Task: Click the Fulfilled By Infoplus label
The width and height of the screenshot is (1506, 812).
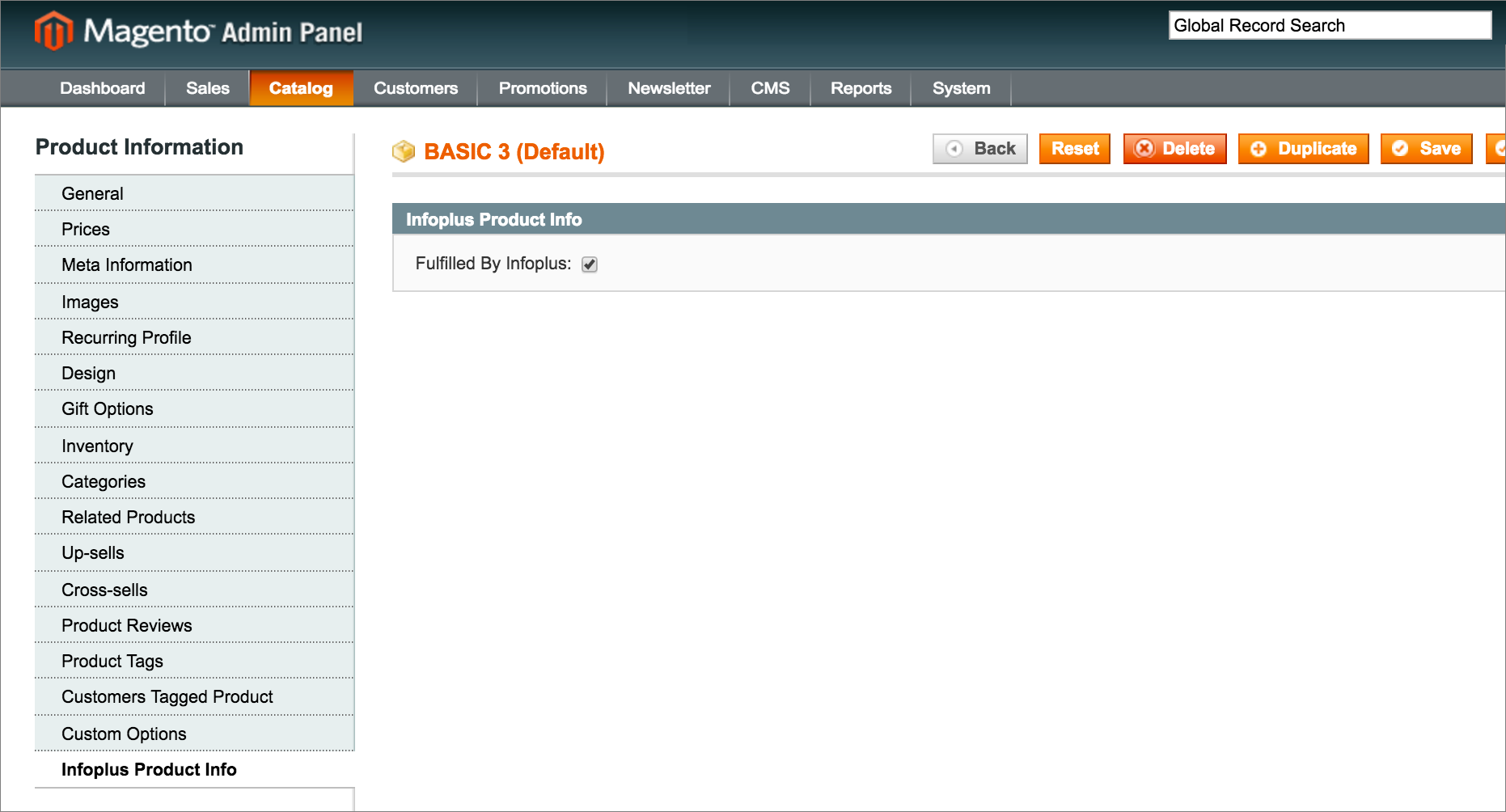Action: [493, 264]
